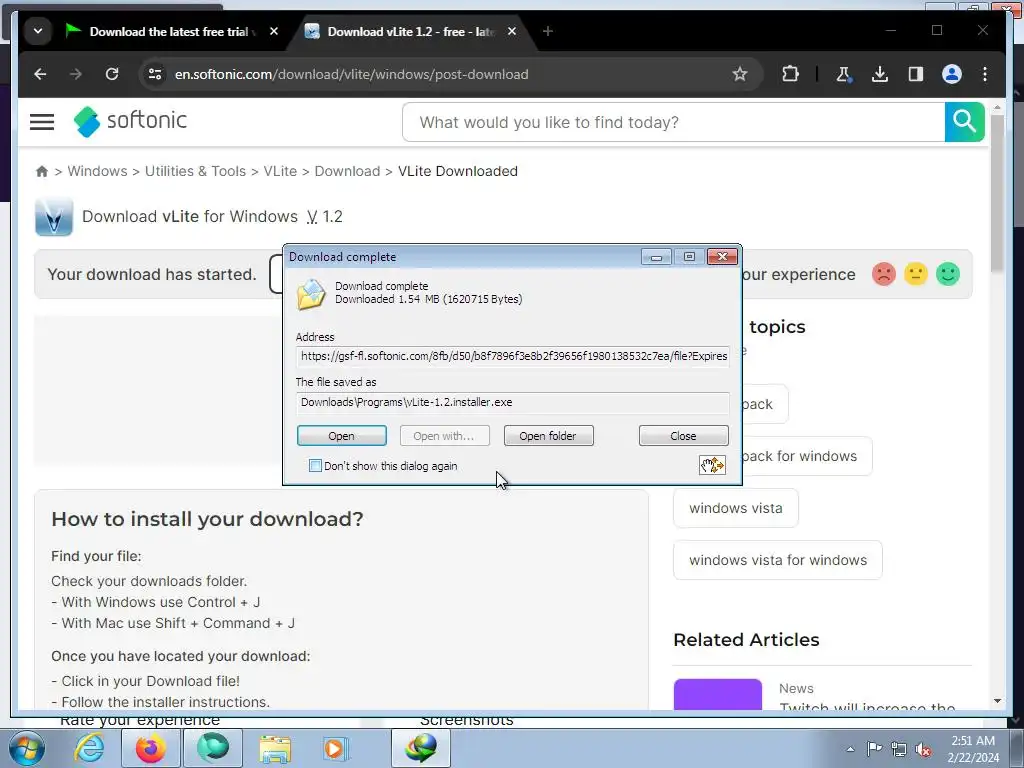Screen dimensions: 1024x768
Task: Click the vLite app icon
Action: click(54, 217)
